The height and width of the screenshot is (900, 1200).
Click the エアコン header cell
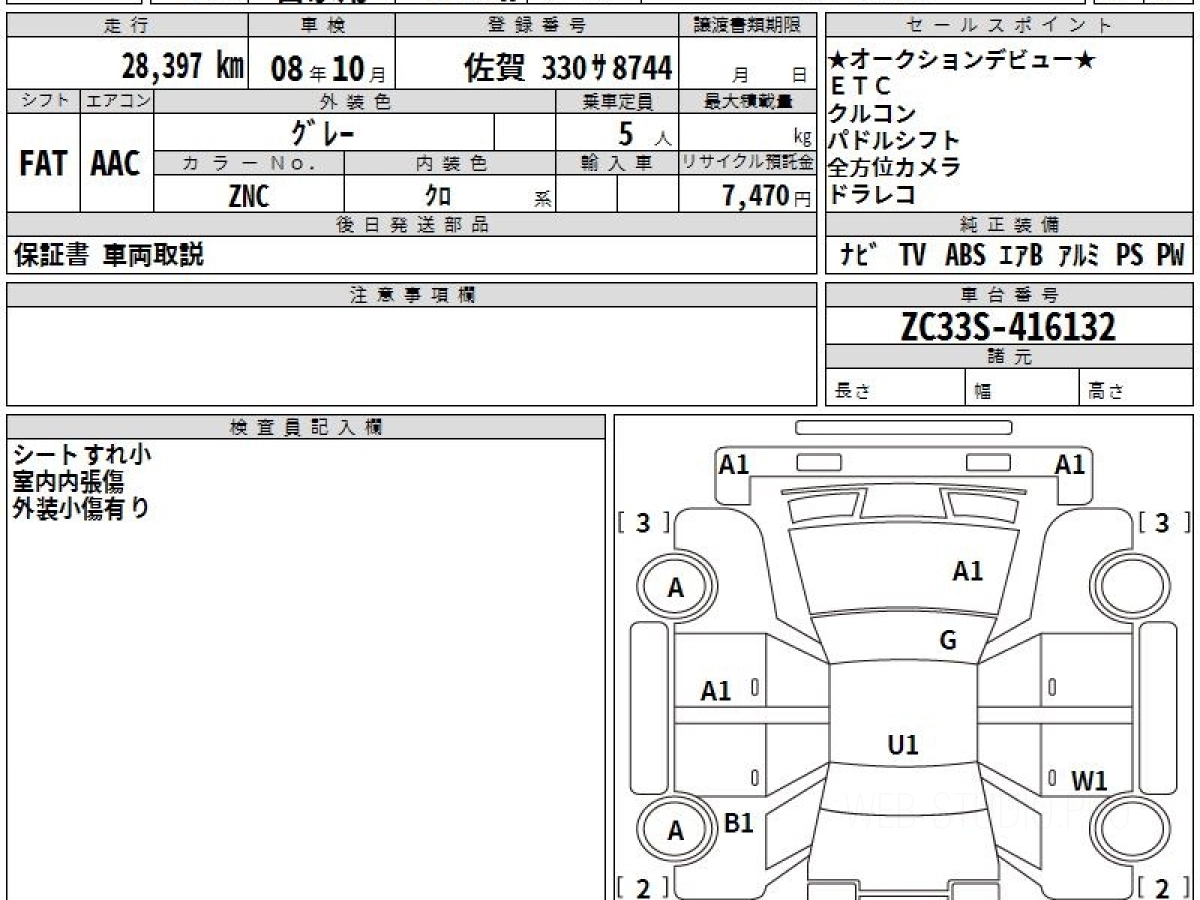[x=118, y=101]
